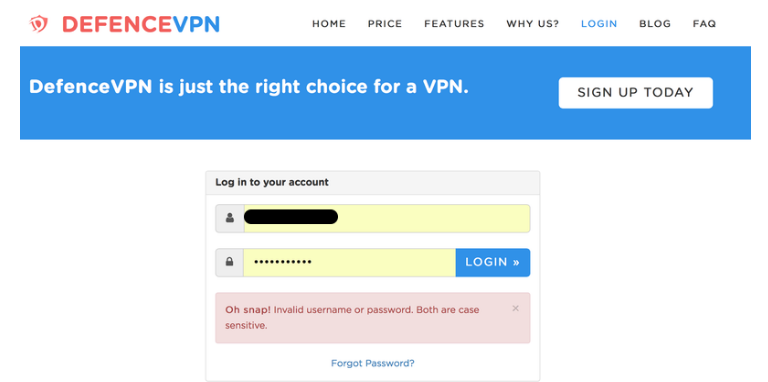The height and width of the screenshot is (382, 768).
Task: Click the 'Log in to your account' header
Action: (x=272, y=182)
